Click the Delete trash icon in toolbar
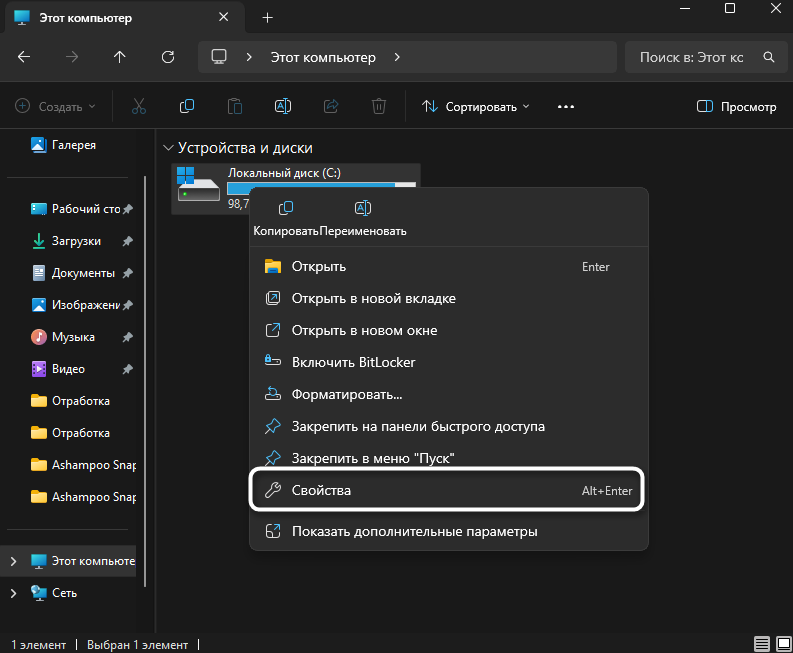This screenshot has height=653, width=793. click(x=379, y=106)
